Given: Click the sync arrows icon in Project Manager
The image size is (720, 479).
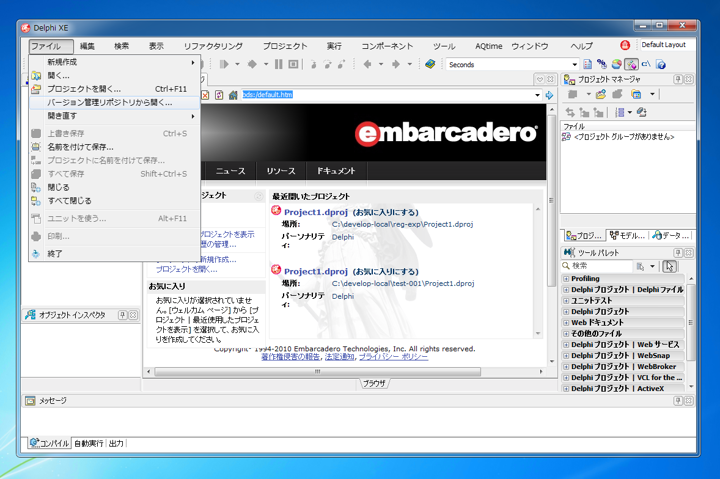Looking at the screenshot, I should (570, 112).
